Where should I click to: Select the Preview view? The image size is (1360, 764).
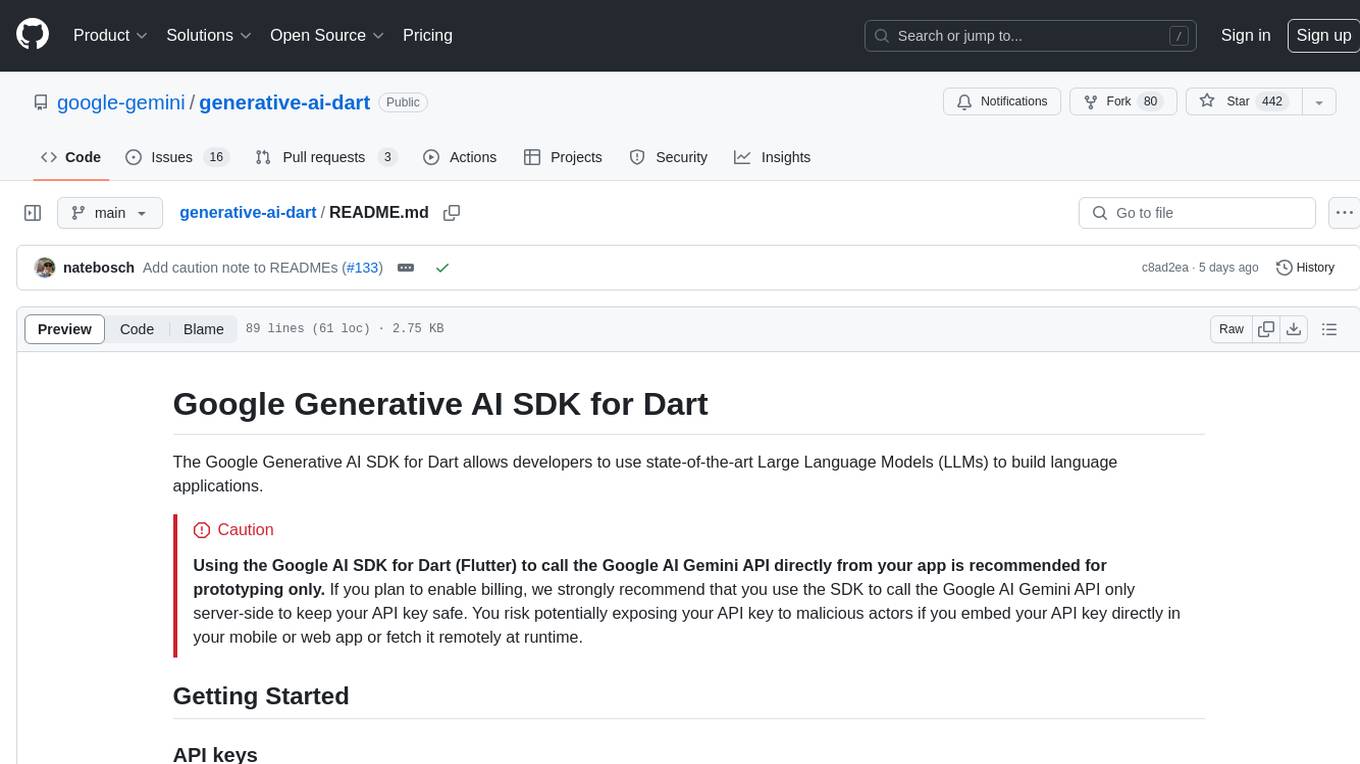point(65,329)
